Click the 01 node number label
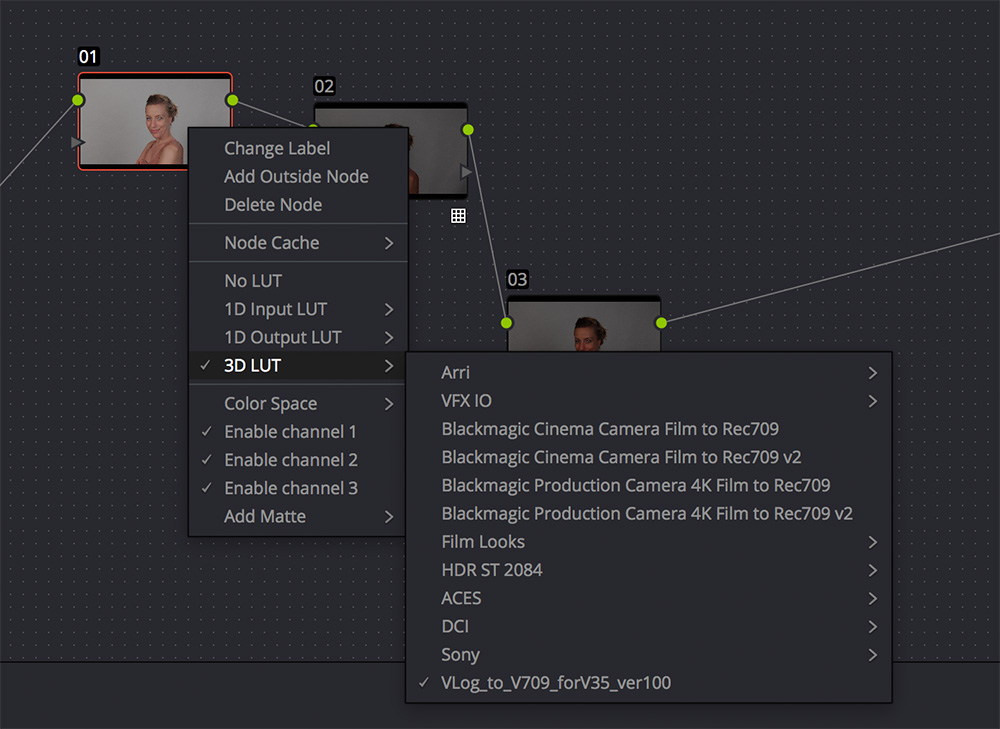The width and height of the screenshot is (1000, 729). [x=88, y=57]
